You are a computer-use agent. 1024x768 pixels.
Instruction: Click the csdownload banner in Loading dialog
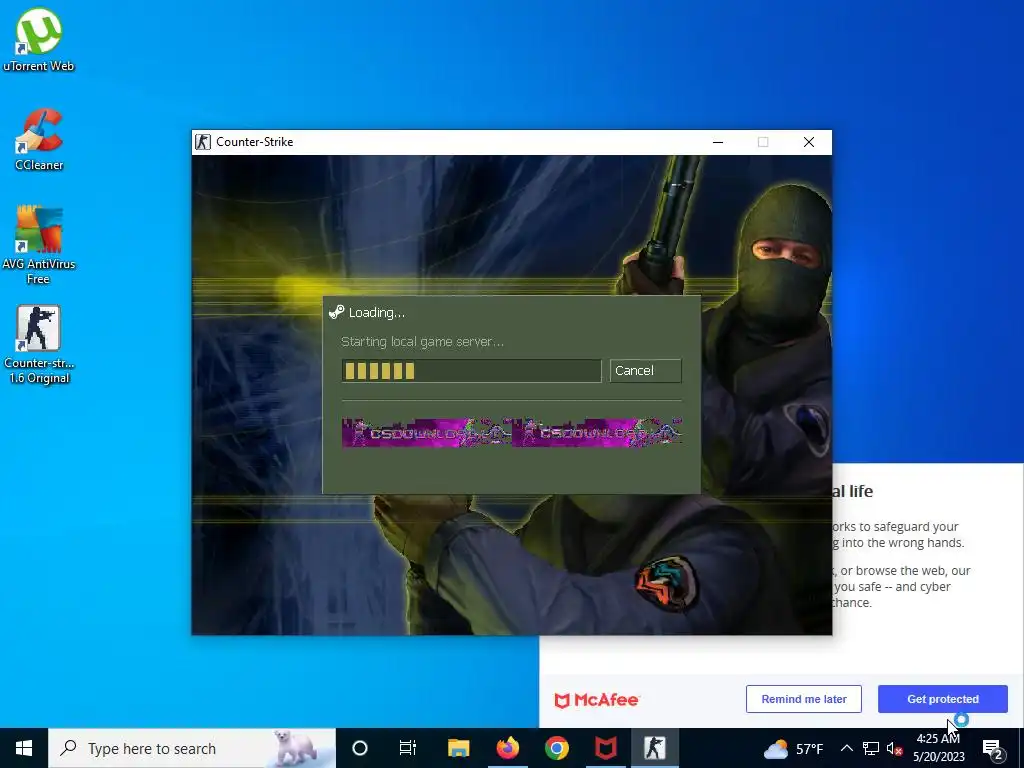[x=512, y=432]
